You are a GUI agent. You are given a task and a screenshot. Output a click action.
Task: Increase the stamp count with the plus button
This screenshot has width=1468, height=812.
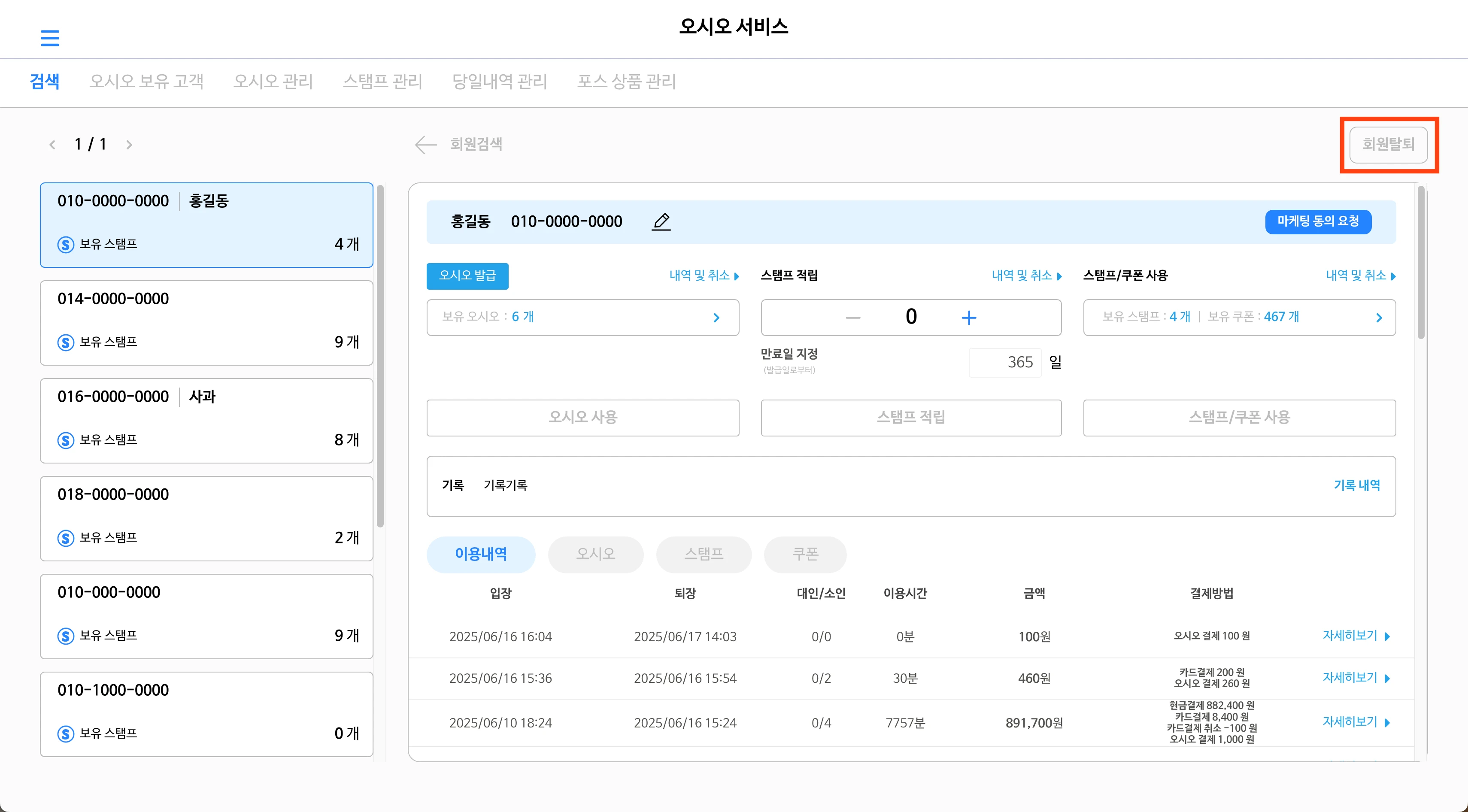coord(969,318)
